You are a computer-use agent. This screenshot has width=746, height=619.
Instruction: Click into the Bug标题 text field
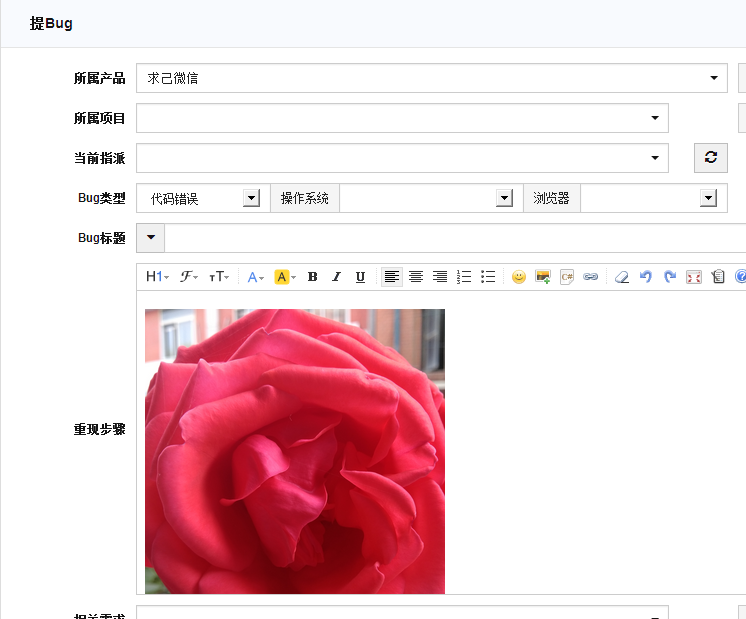[455, 238]
